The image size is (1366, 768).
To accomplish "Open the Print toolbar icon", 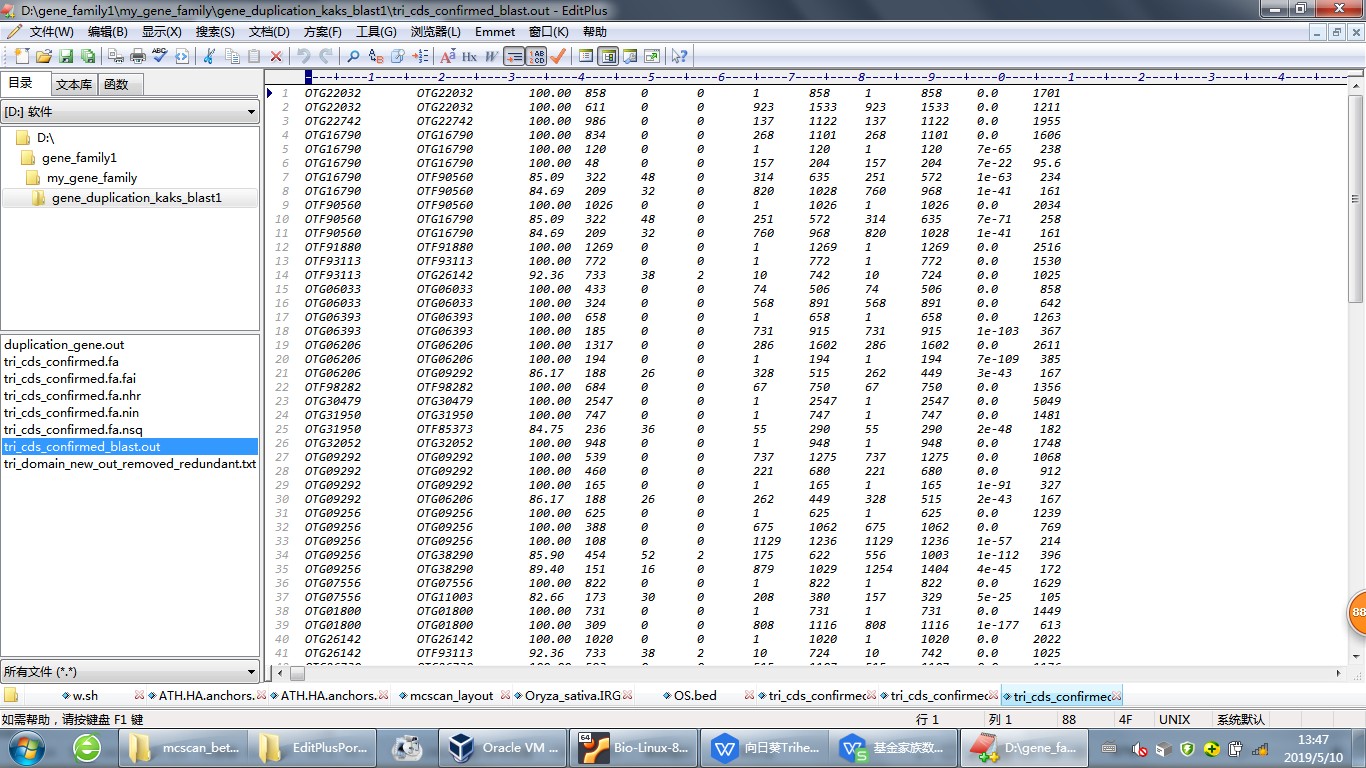I will point(138,57).
